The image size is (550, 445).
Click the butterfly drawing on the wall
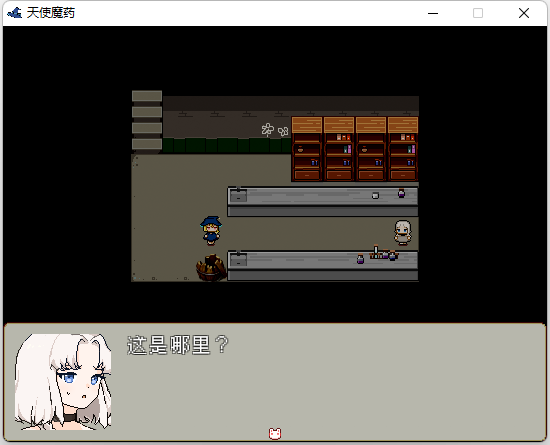[x=283, y=132]
